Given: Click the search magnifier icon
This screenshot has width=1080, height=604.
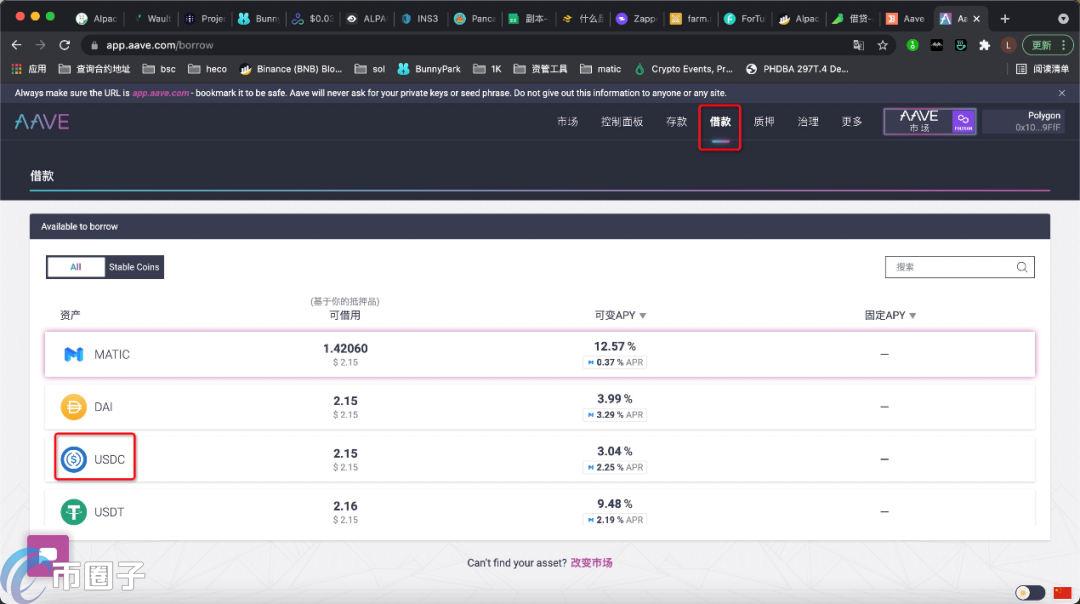Looking at the screenshot, I should click(1021, 267).
